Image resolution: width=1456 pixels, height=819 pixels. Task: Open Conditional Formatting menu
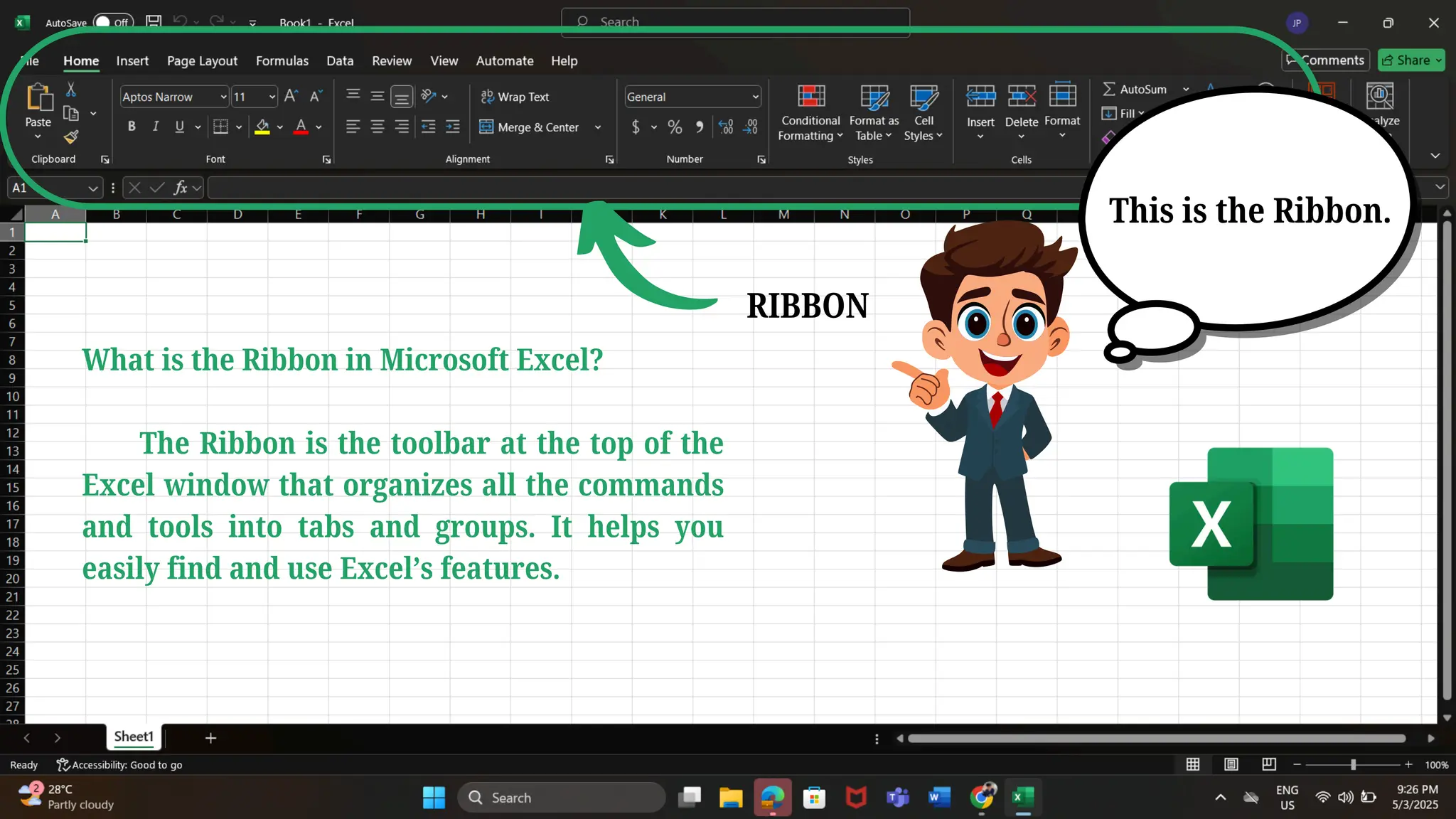(x=810, y=113)
